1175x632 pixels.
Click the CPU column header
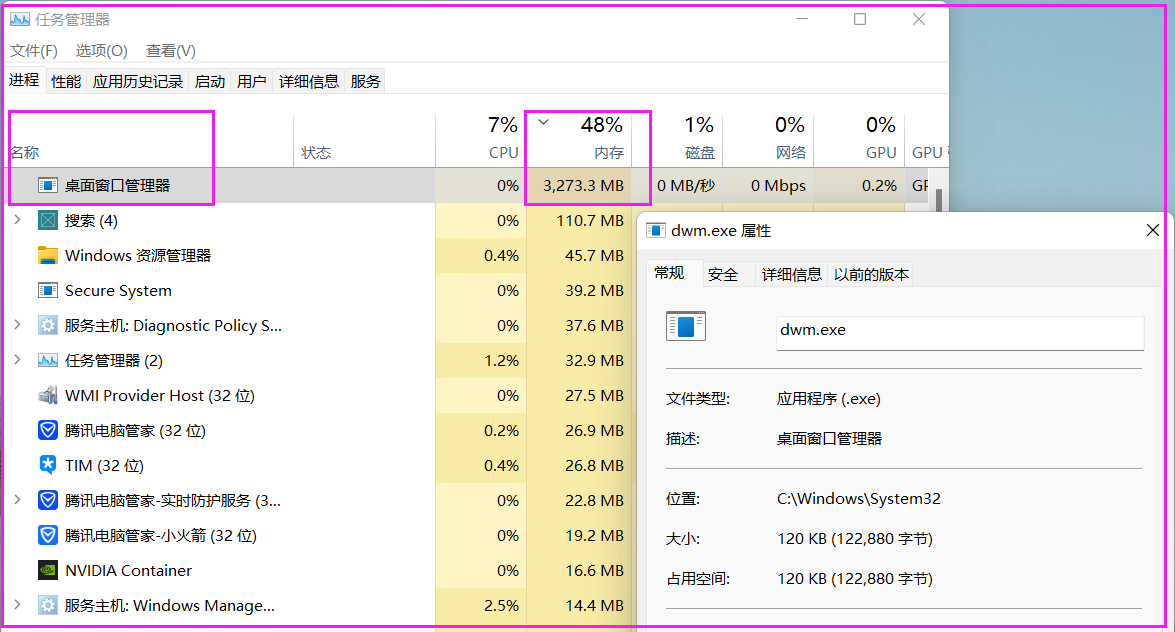[505, 152]
